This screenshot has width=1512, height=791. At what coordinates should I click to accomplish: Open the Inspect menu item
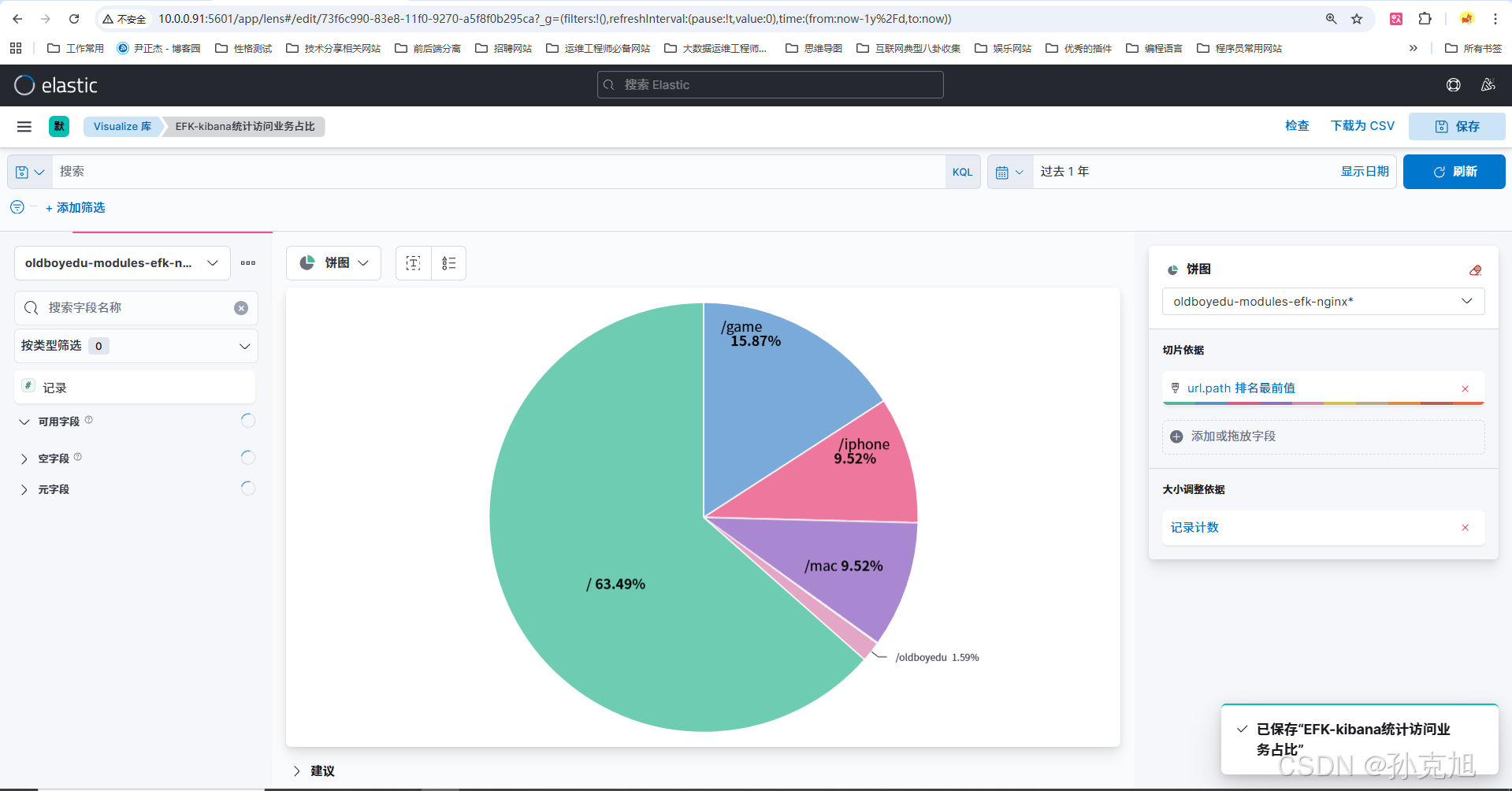(x=1297, y=126)
